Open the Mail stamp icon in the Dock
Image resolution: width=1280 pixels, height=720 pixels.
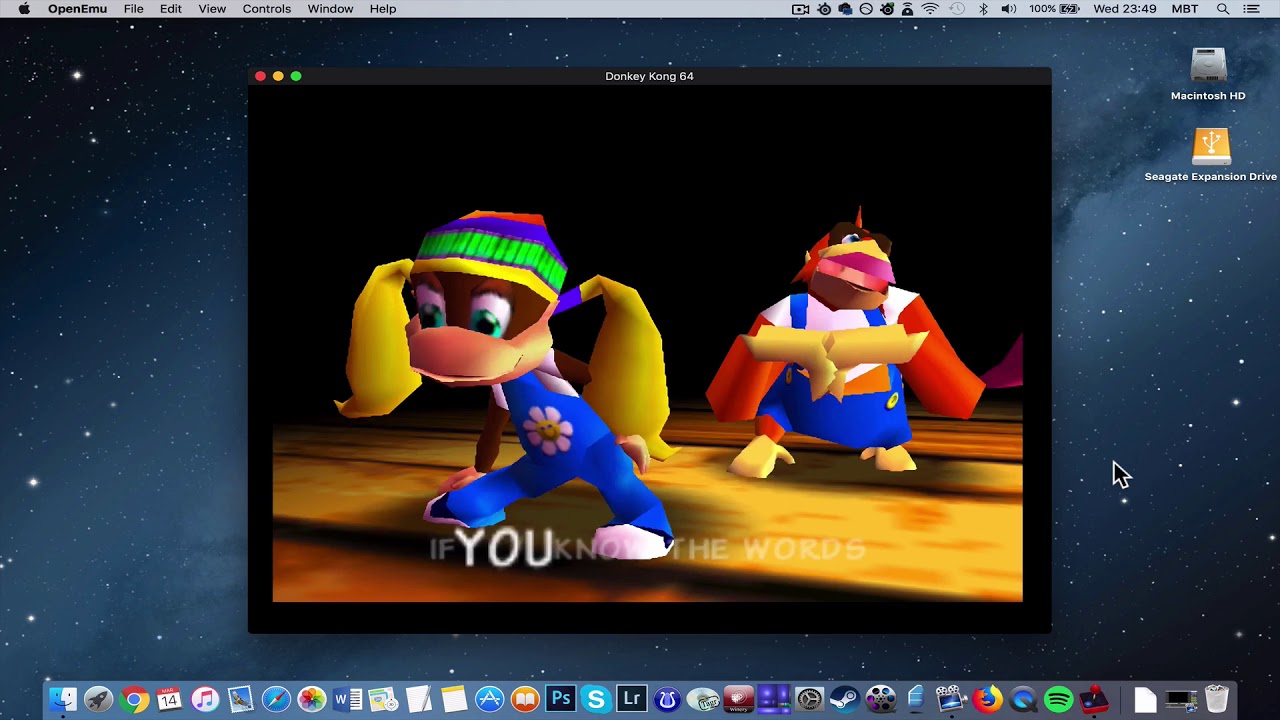pyautogui.click(x=240, y=699)
